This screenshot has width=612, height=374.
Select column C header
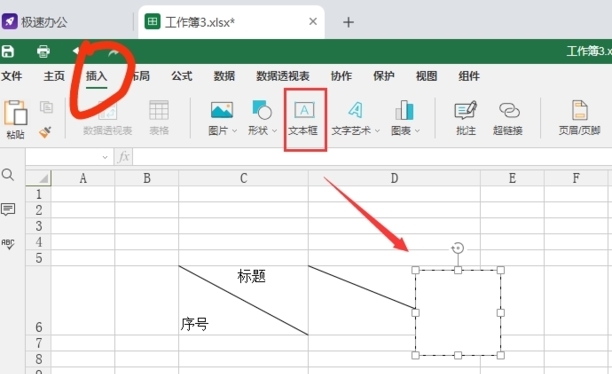tap(244, 178)
